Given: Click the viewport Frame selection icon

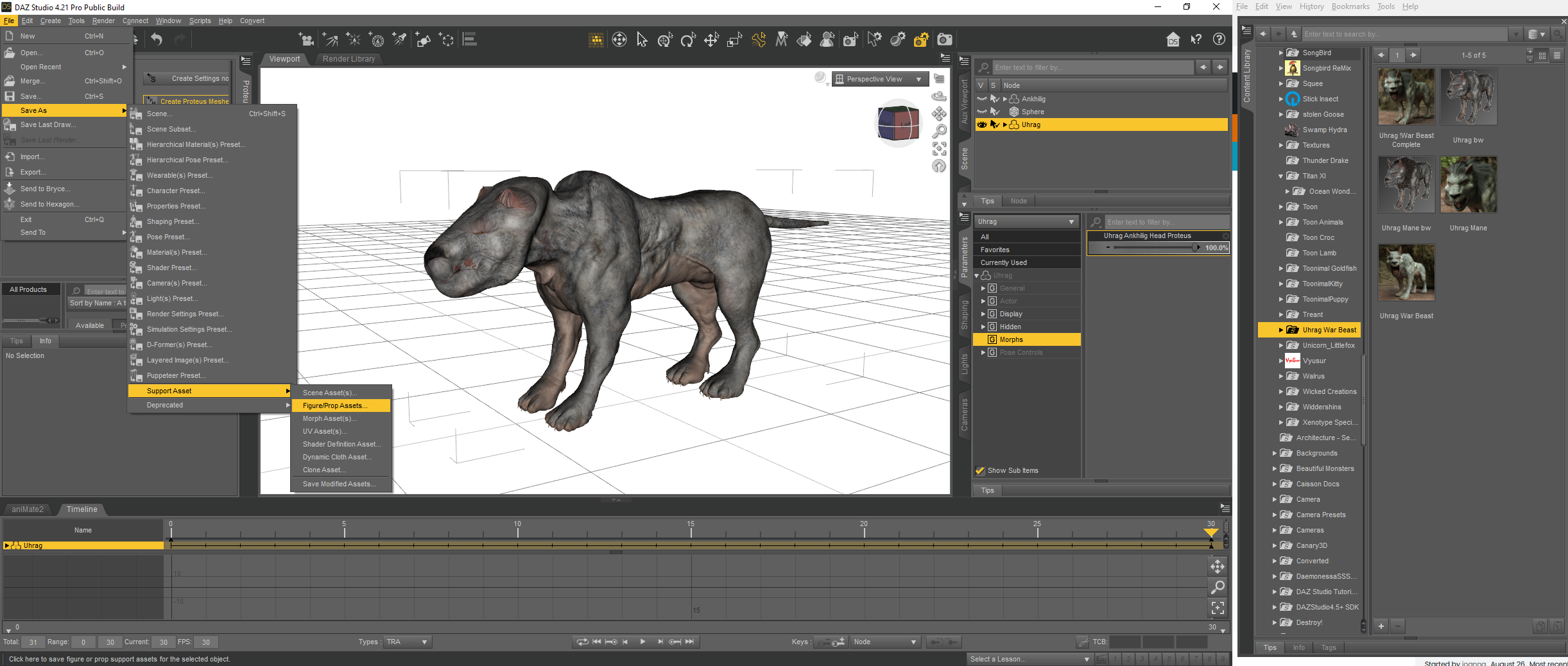Looking at the screenshot, I should (x=939, y=149).
